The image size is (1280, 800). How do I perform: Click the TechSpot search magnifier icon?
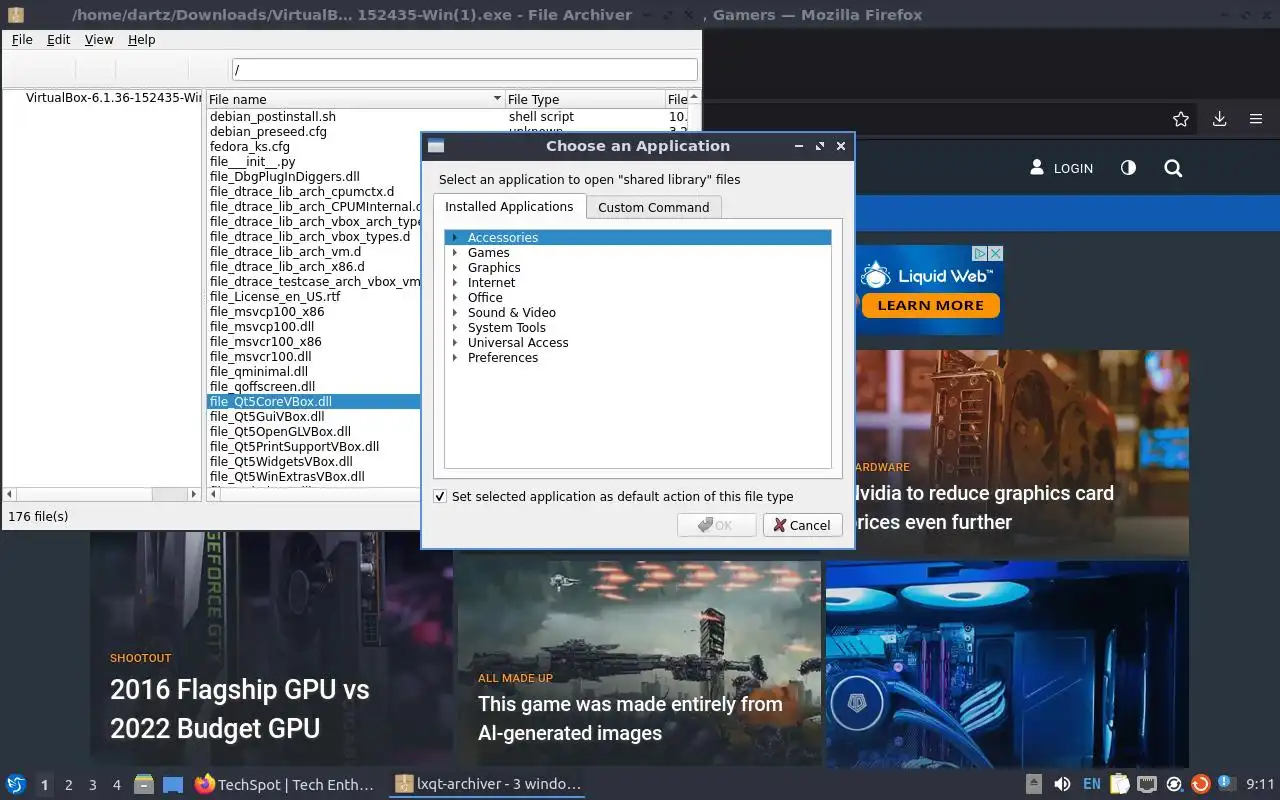(1173, 168)
